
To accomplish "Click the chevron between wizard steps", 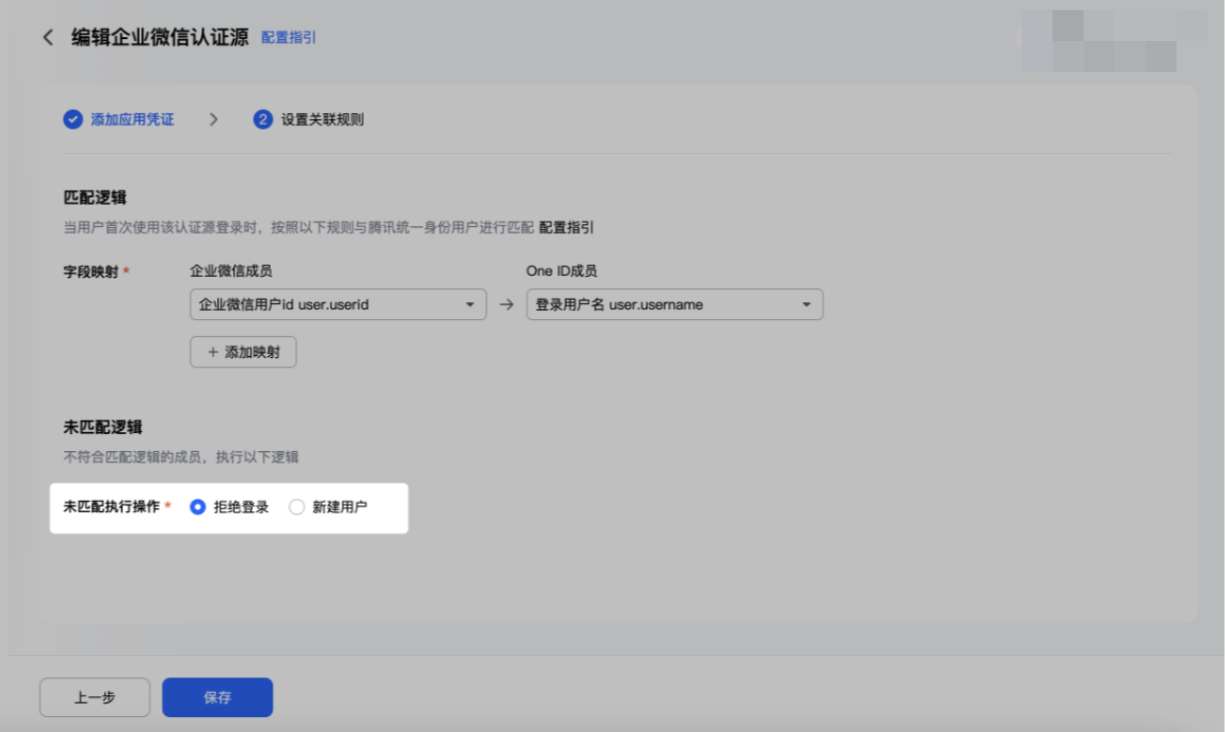I will (213, 120).
